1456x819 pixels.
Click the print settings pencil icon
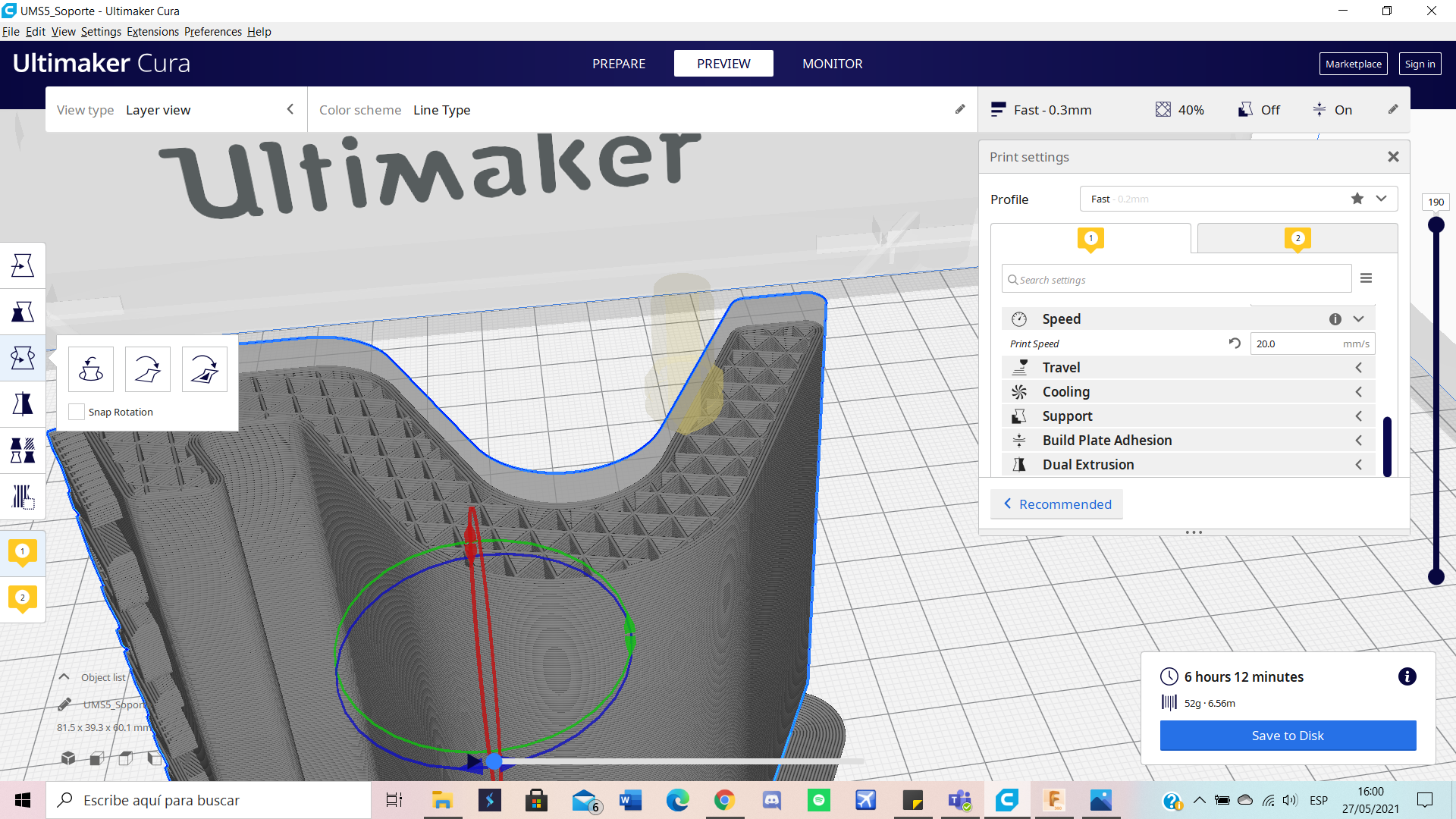click(1393, 109)
